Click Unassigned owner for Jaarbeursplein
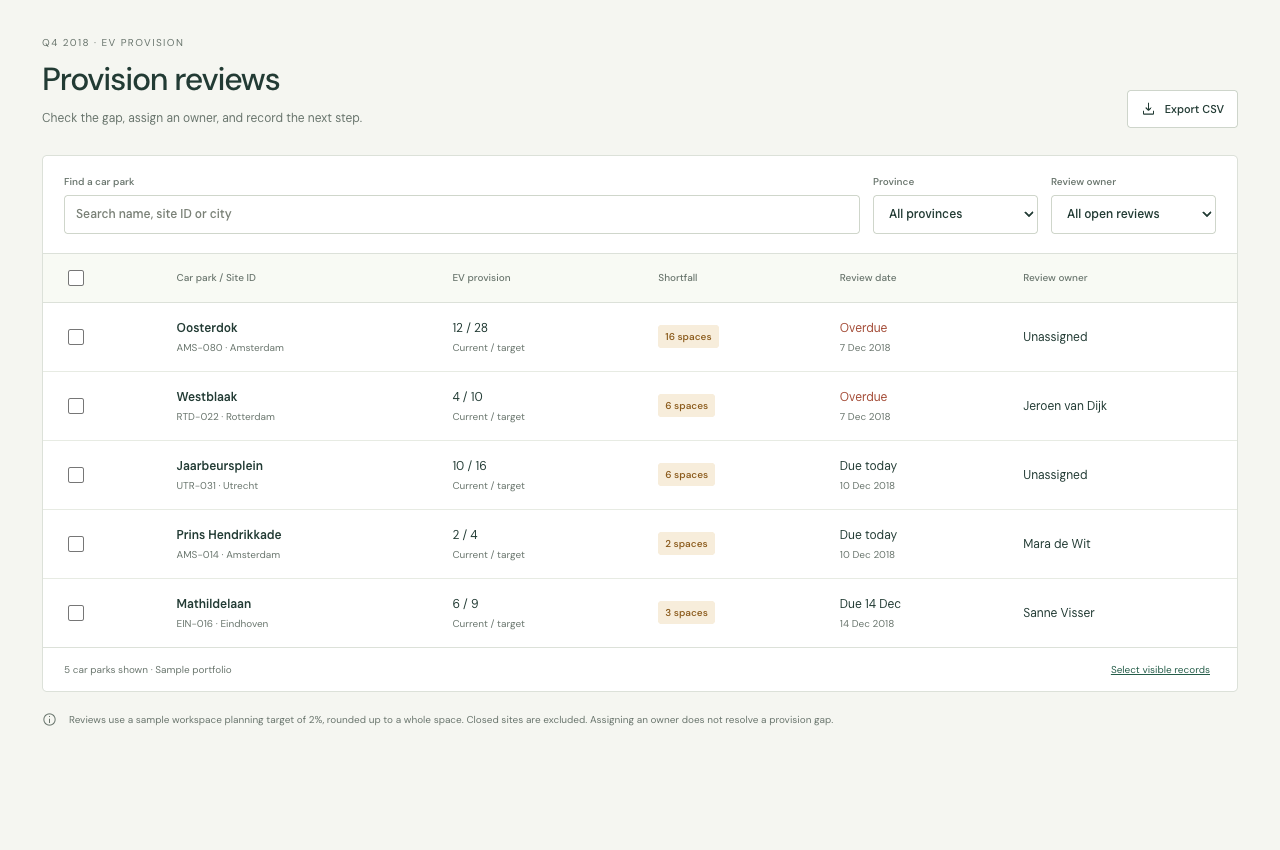The width and height of the screenshot is (1280, 850). [1055, 475]
